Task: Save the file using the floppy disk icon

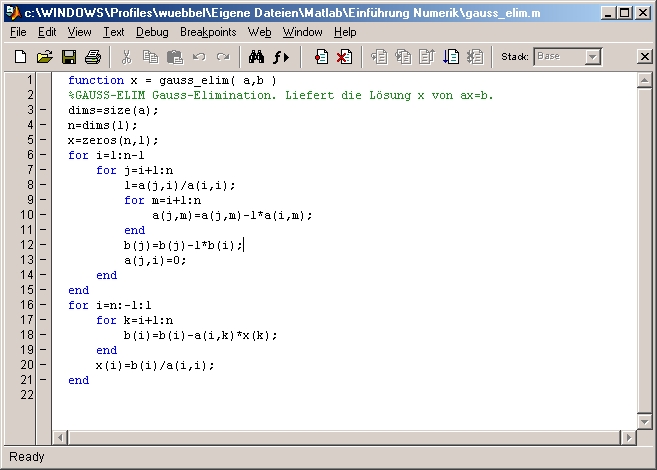Action: pyautogui.click(x=69, y=57)
